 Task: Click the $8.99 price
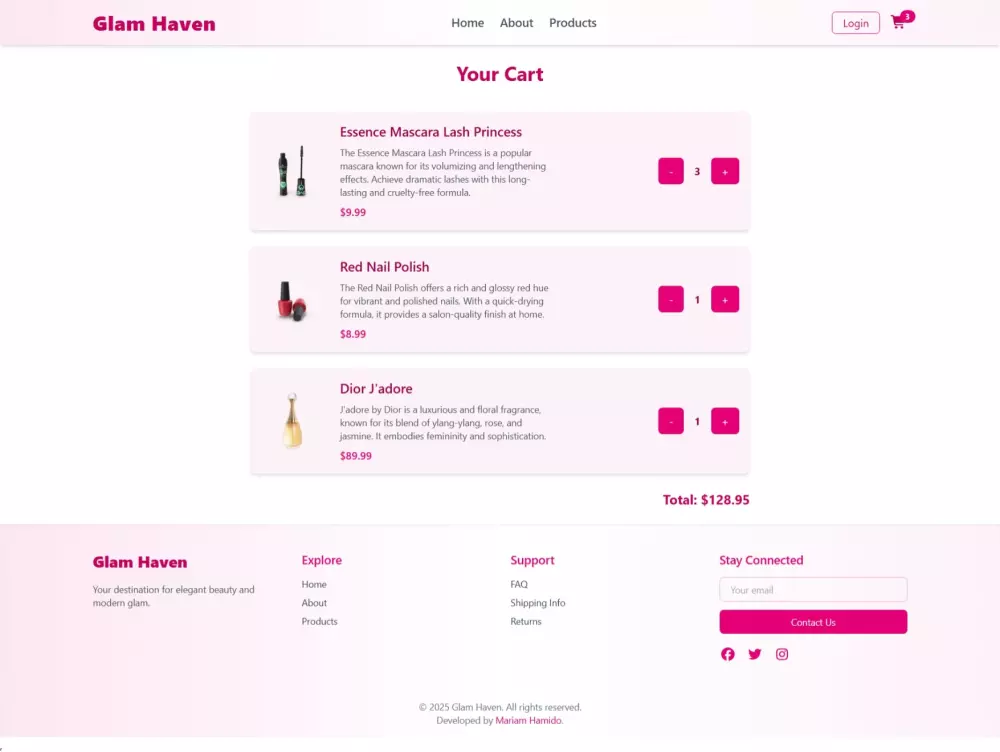[x=353, y=334]
